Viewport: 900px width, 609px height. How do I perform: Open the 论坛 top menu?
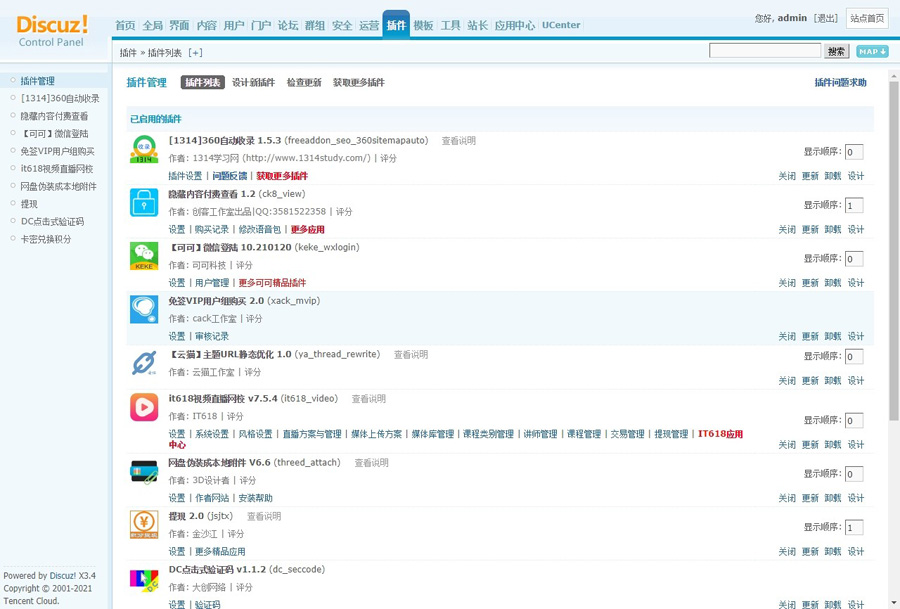point(288,25)
